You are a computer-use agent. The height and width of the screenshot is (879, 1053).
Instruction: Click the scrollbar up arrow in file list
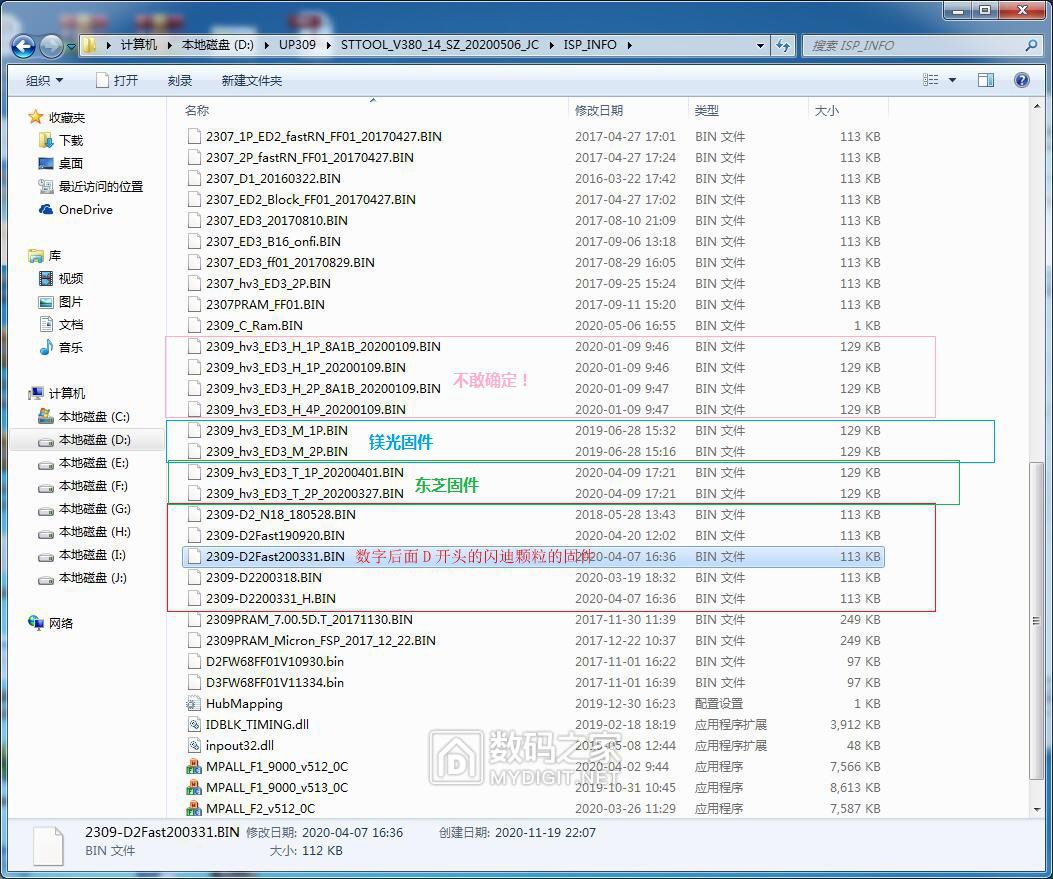coord(1037,106)
